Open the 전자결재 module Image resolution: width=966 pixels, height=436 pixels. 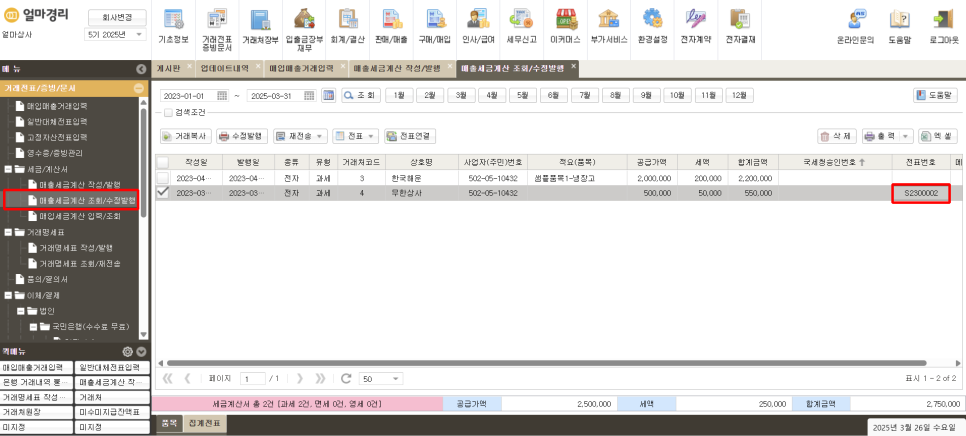click(739, 26)
